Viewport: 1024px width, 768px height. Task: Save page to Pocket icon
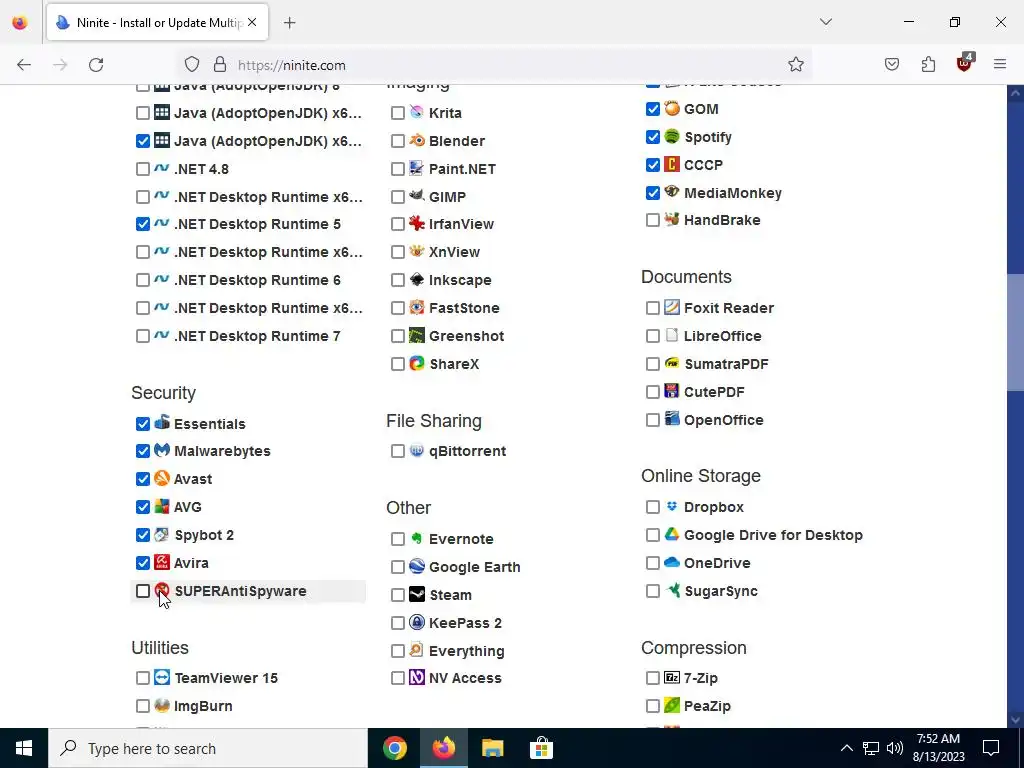click(892, 65)
